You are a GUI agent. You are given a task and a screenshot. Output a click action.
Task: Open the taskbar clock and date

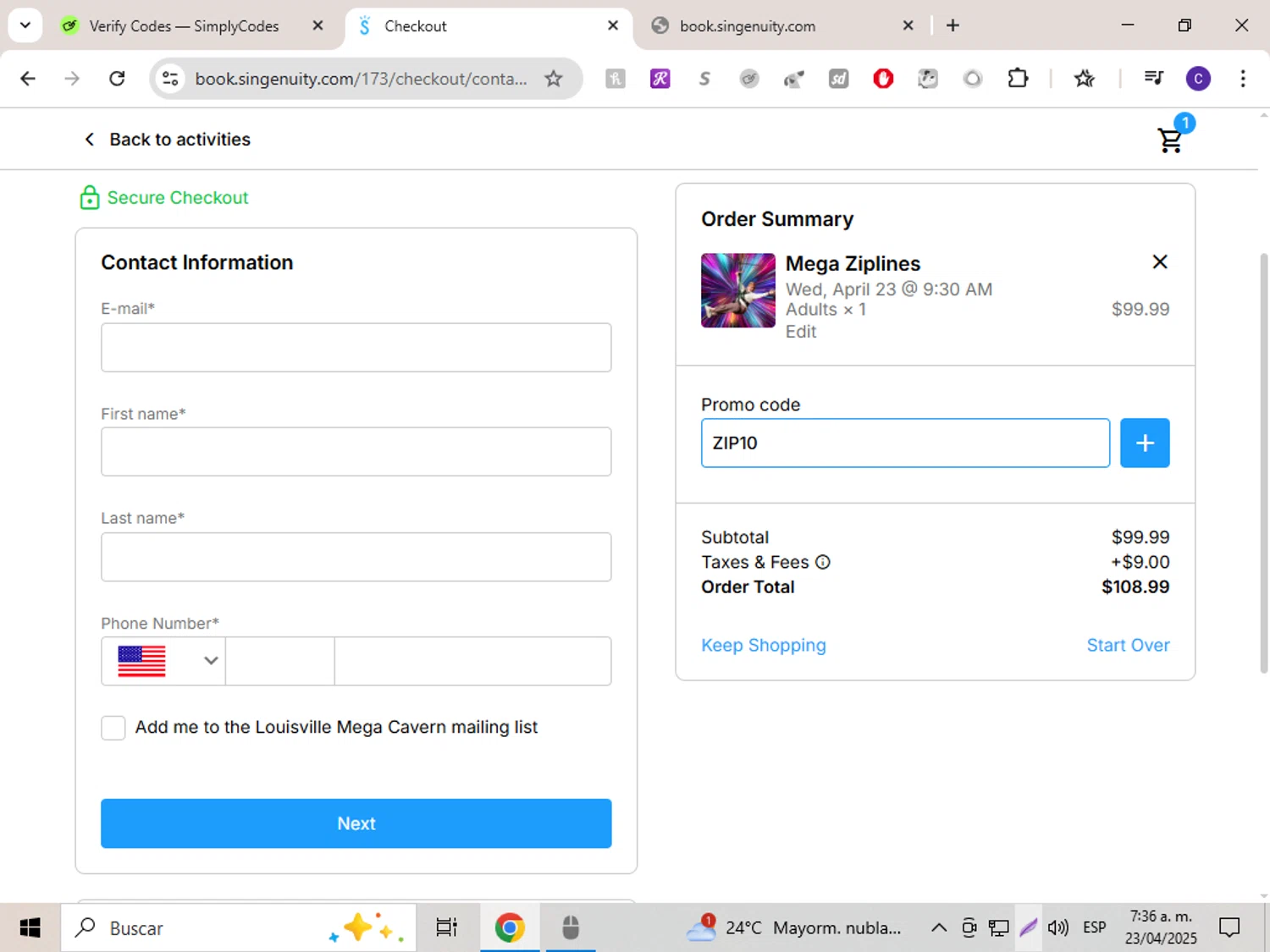[x=1161, y=927]
